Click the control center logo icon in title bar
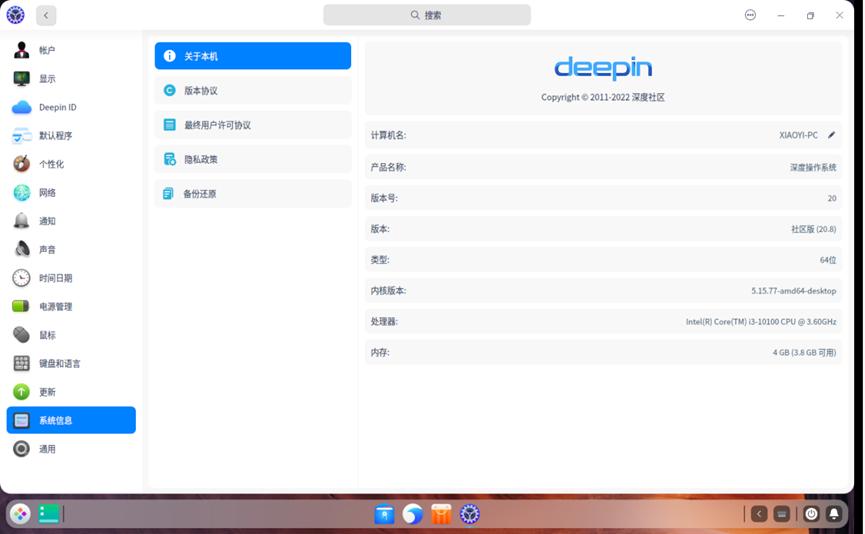The width and height of the screenshot is (865, 534). click(15, 15)
